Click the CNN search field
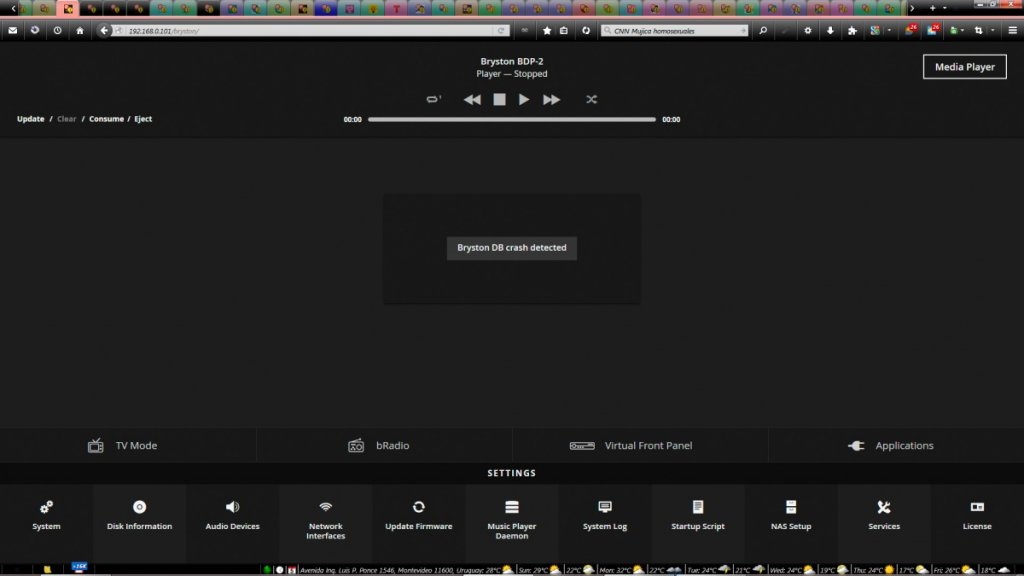This screenshot has width=1024, height=576. click(675, 31)
